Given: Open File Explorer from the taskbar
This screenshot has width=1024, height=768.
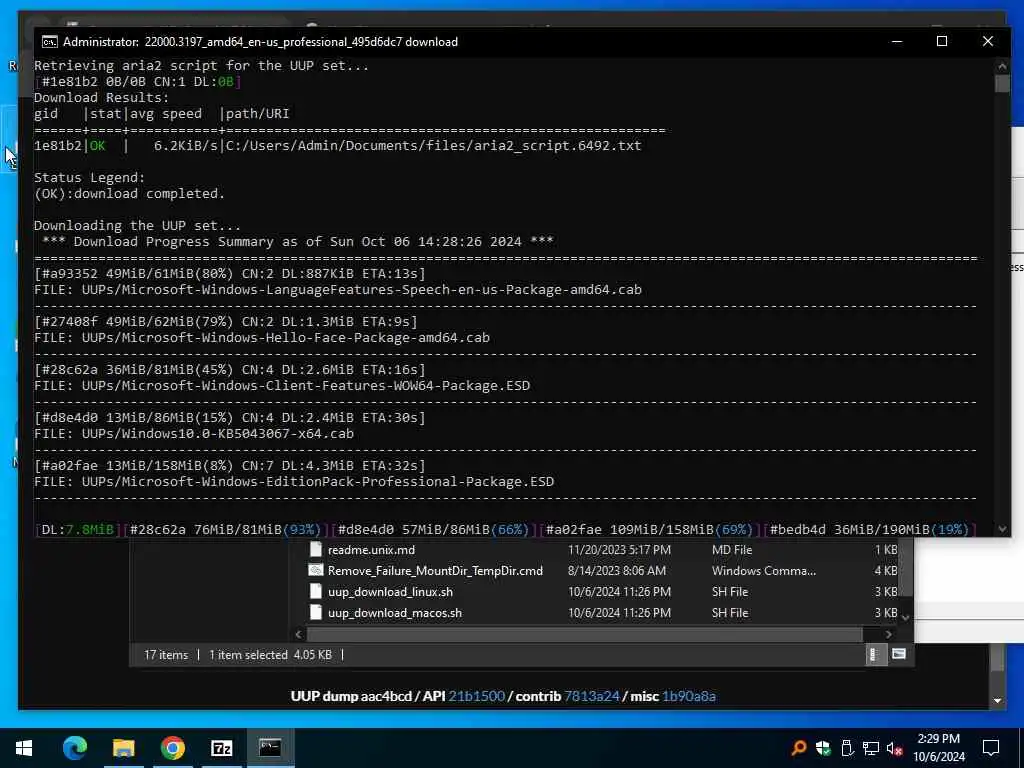Looking at the screenshot, I should coord(123,748).
